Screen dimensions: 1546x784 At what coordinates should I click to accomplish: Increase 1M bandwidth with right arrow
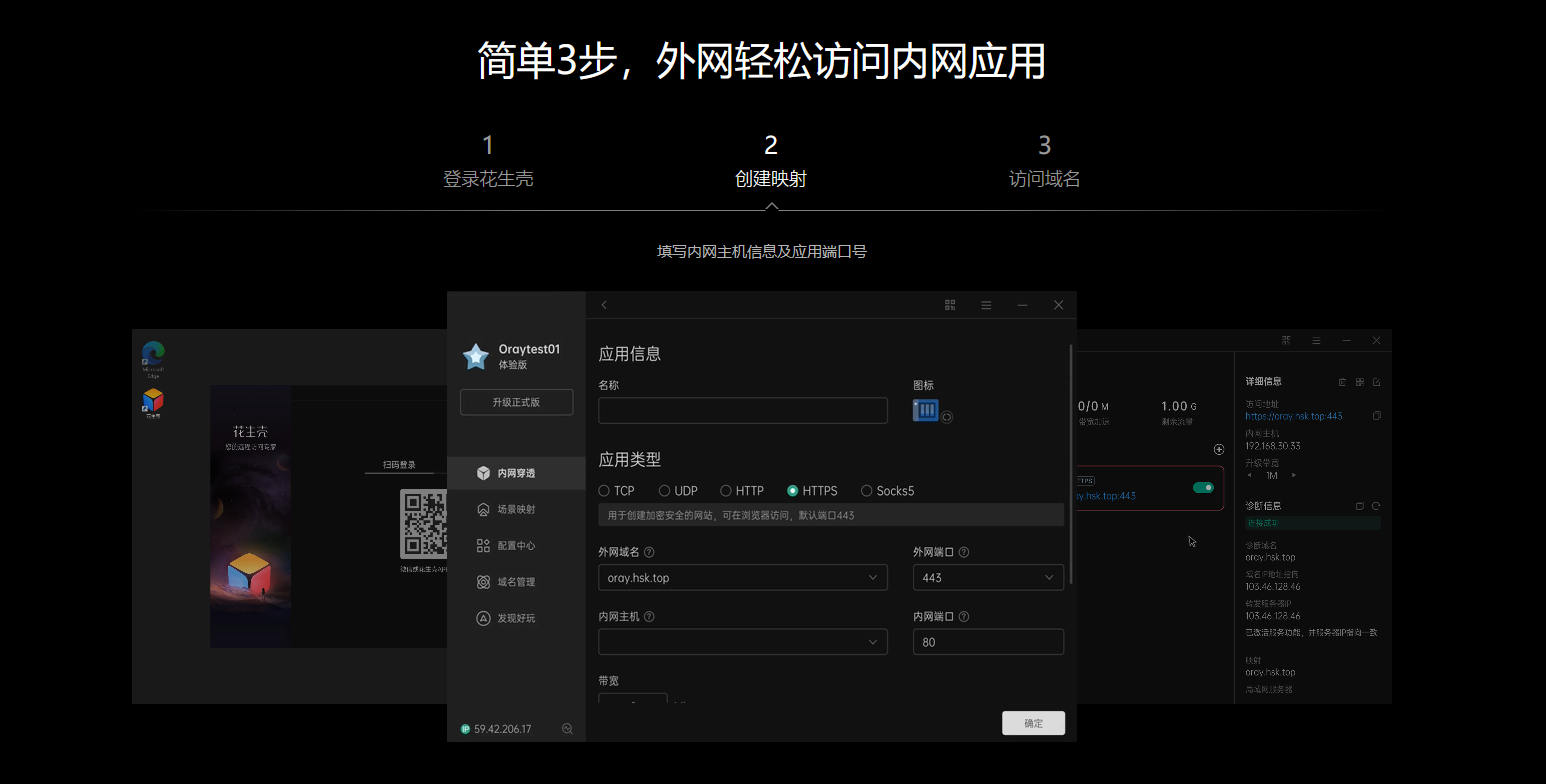click(x=1294, y=476)
